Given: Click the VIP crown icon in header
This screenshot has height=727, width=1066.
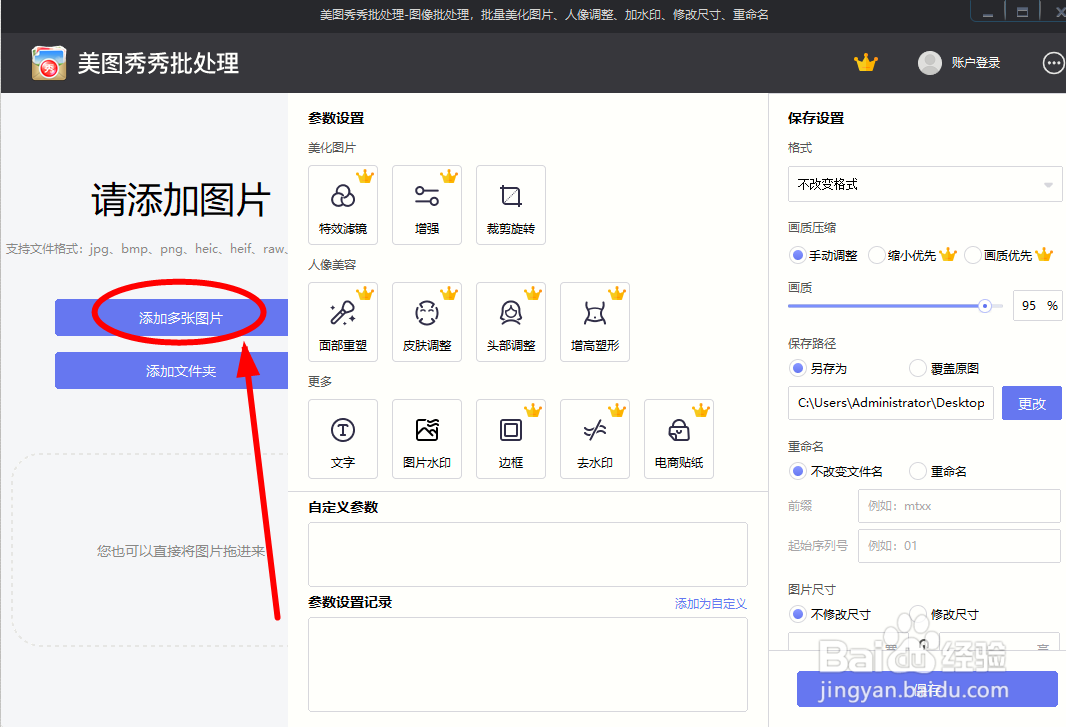Looking at the screenshot, I should [x=865, y=63].
